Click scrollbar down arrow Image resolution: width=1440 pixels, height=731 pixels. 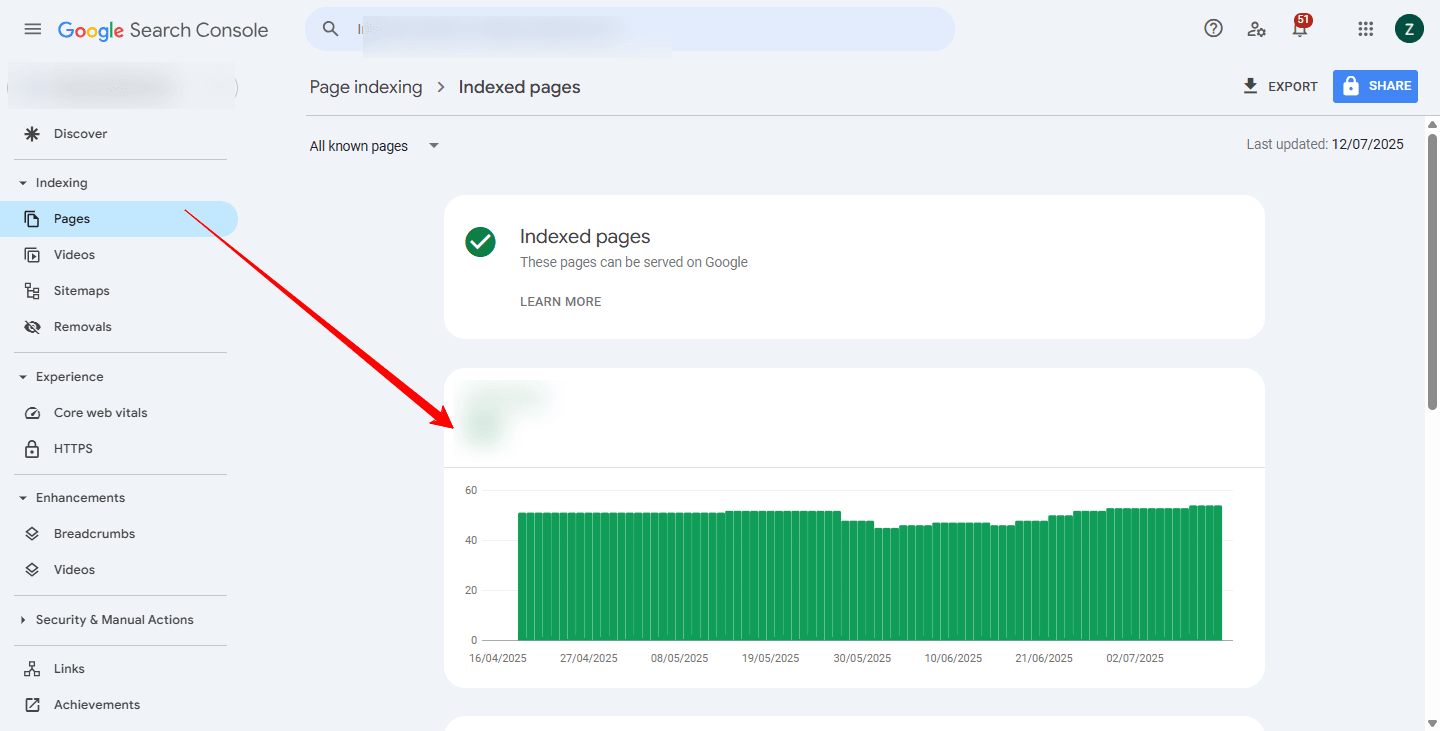1432,722
